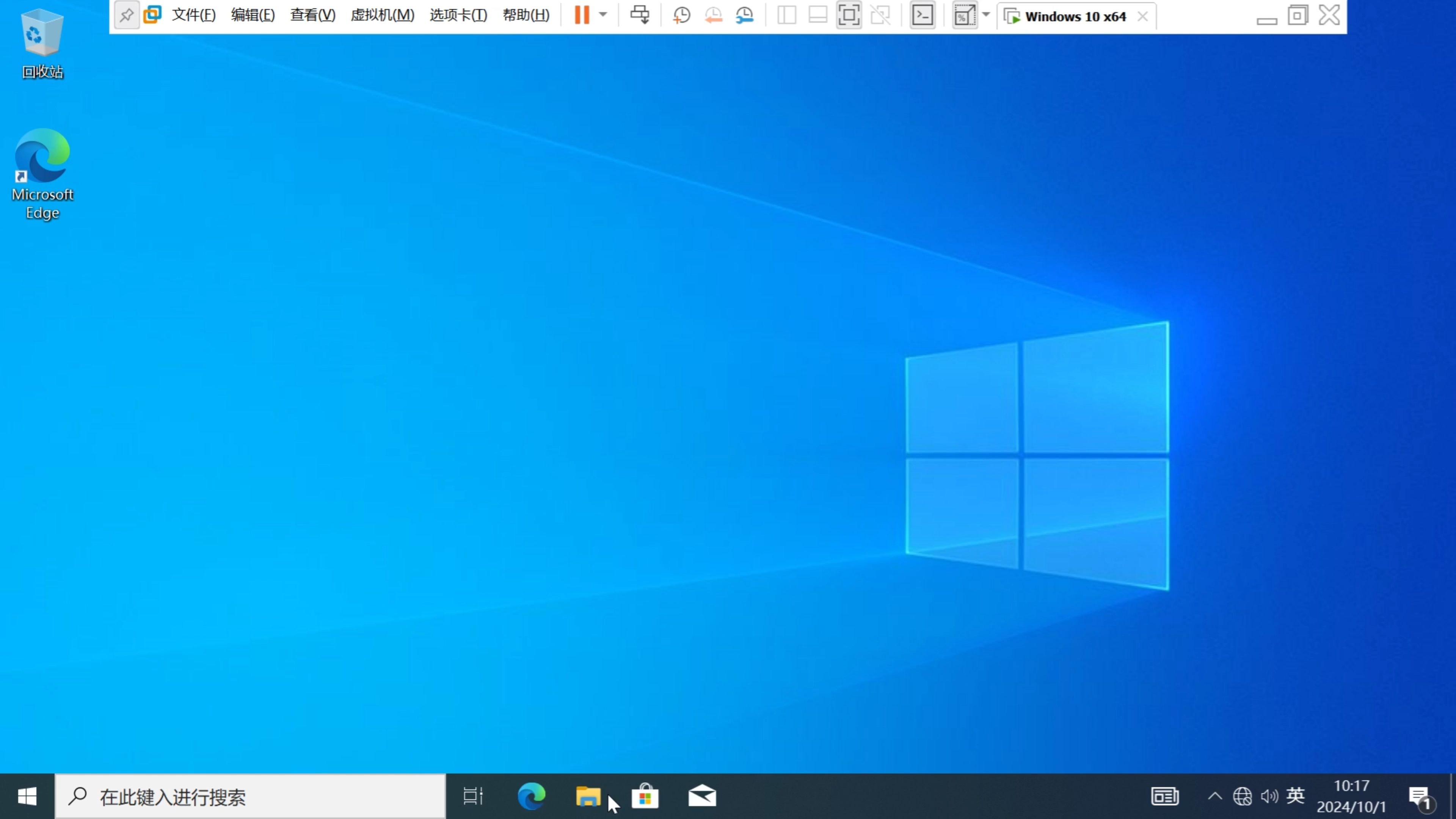Show hidden system tray icons

coord(1214,796)
